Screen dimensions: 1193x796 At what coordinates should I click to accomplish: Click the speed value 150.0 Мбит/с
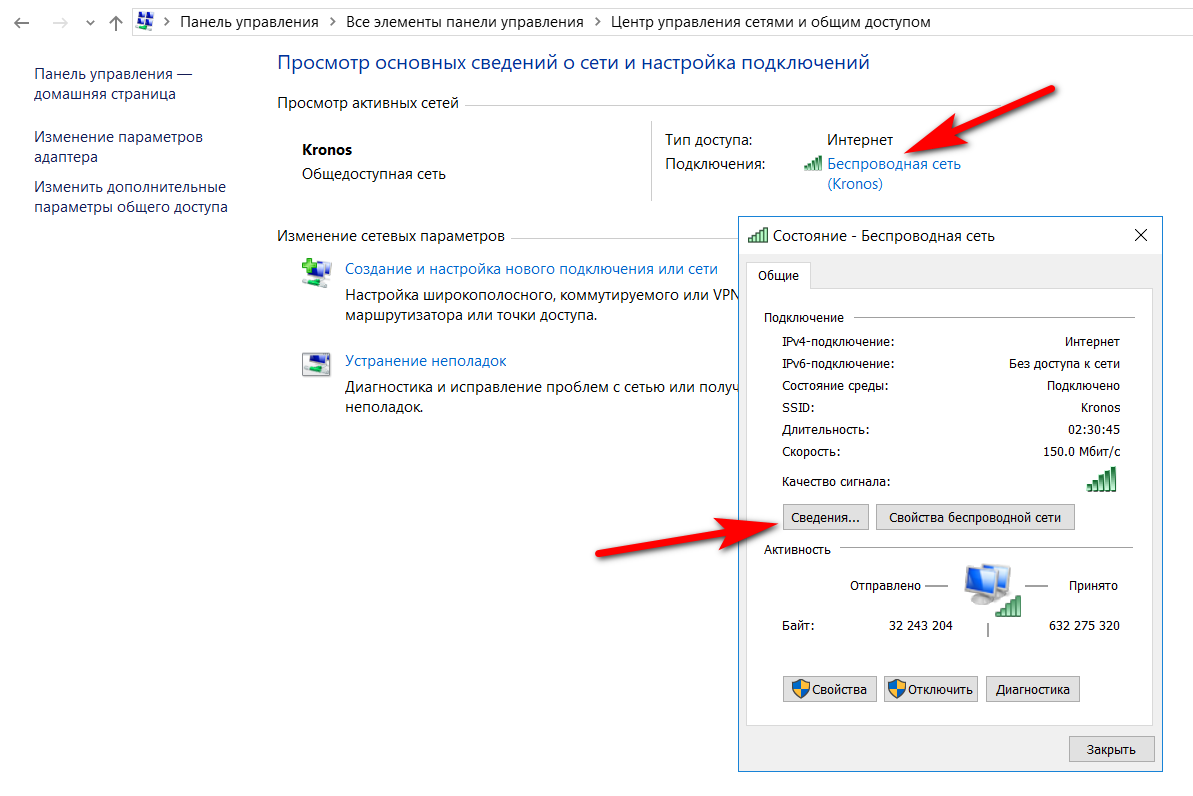(1081, 452)
